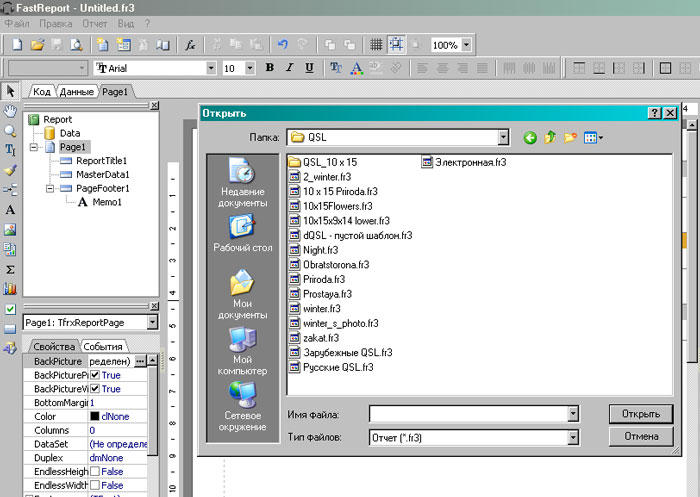The height and width of the screenshot is (497, 700).
Task: Click the Back green arrow in dialog
Action: pyautogui.click(x=530, y=138)
